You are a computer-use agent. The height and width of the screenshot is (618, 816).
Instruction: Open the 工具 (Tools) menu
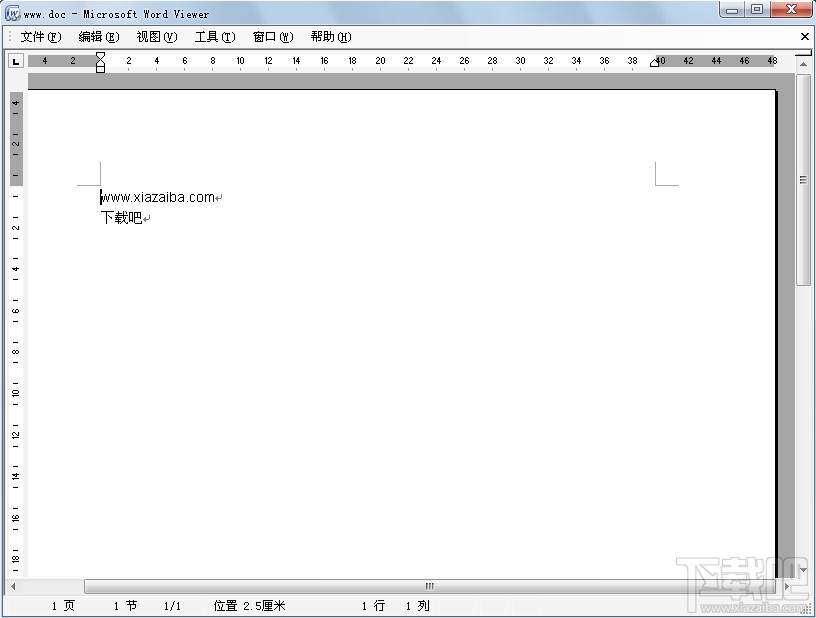coord(213,36)
